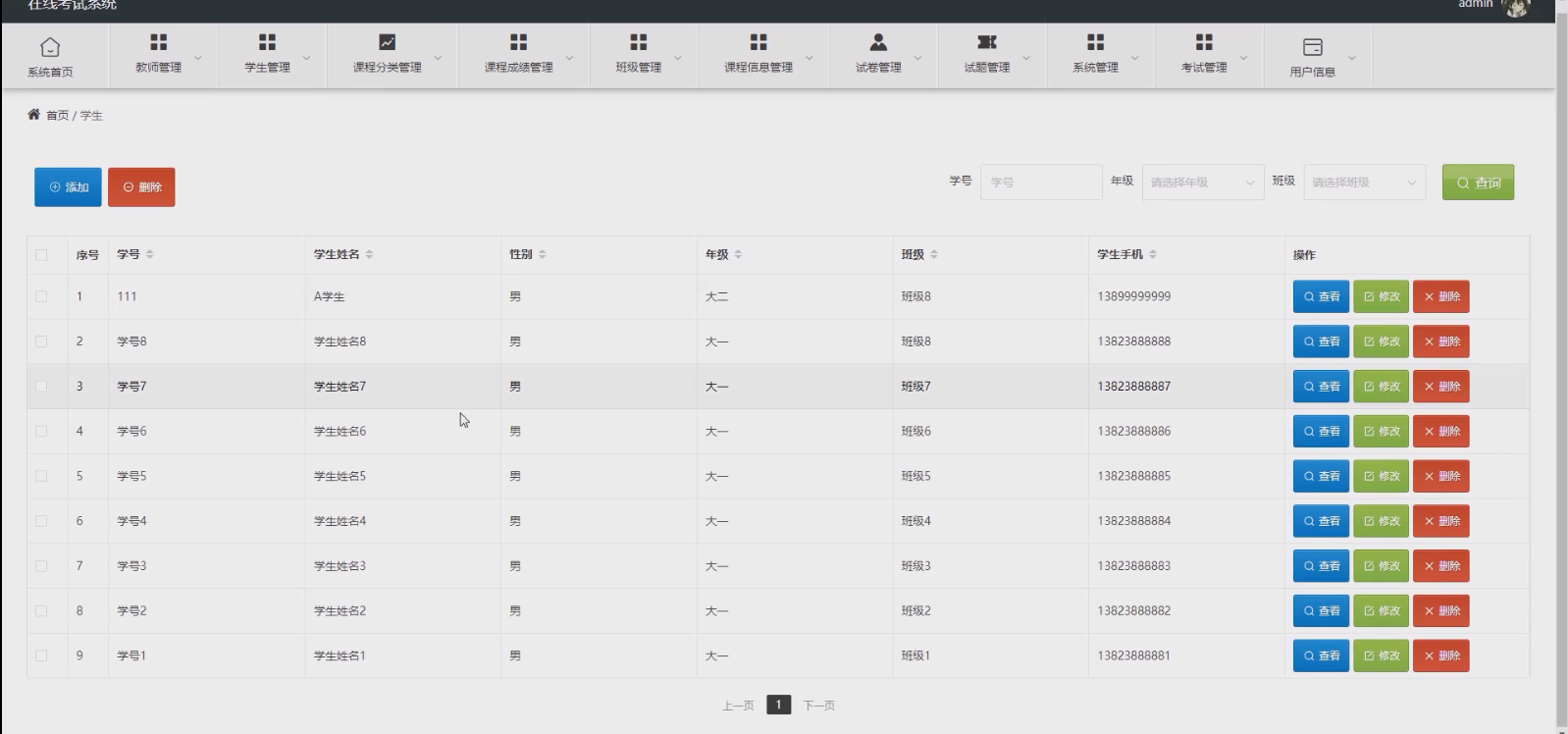
Task: Sort by 学生手机 column arrows
Action: click(x=1153, y=254)
